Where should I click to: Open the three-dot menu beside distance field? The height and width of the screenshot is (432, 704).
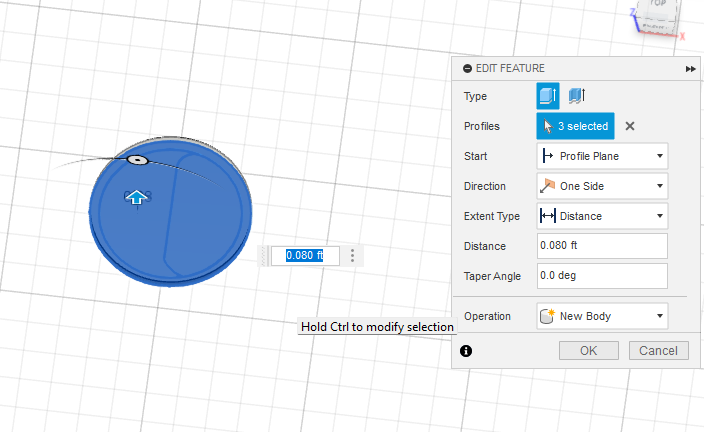pyautogui.click(x=352, y=256)
